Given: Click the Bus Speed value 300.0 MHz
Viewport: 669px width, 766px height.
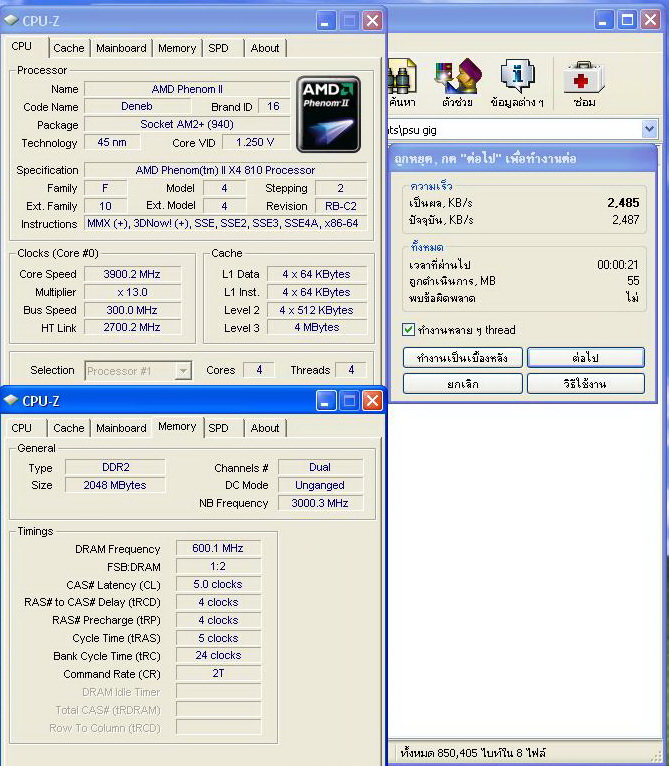Looking at the screenshot, I should coord(132,310).
